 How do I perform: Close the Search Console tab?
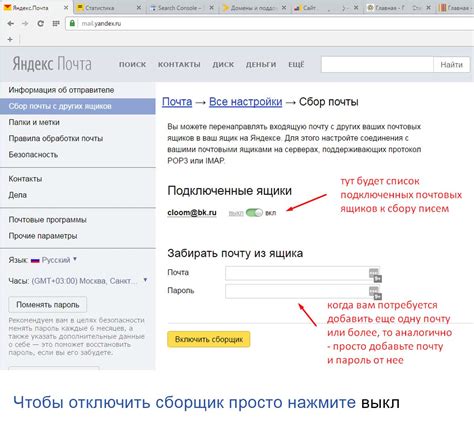(x=211, y=8)
